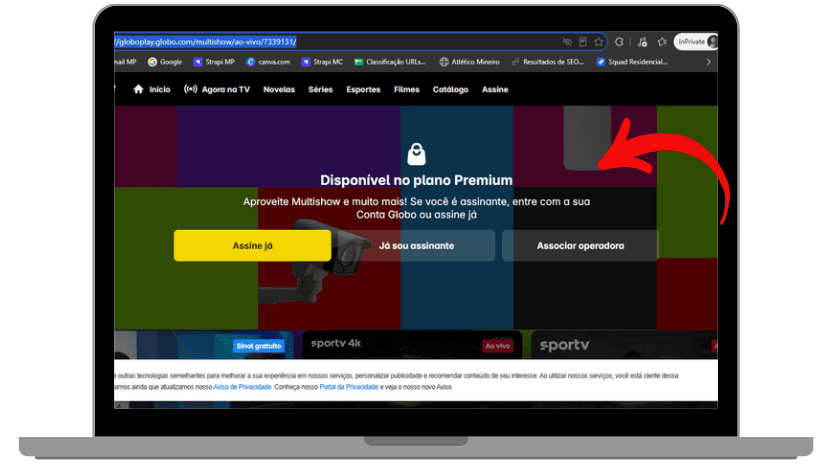Image resolution: width=817 pixels, height=465 pixels.
Task: Click the Disponível no plano Premium heading
Action: [416, 180]
